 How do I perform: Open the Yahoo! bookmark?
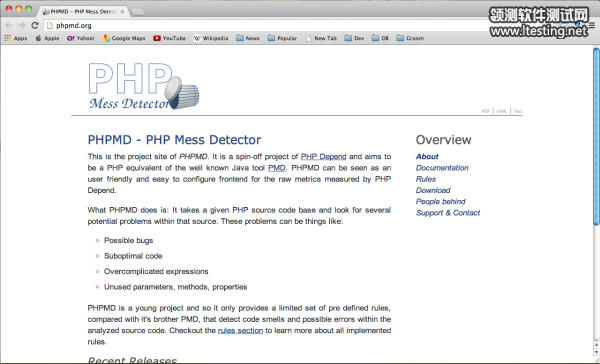[80, 38]
